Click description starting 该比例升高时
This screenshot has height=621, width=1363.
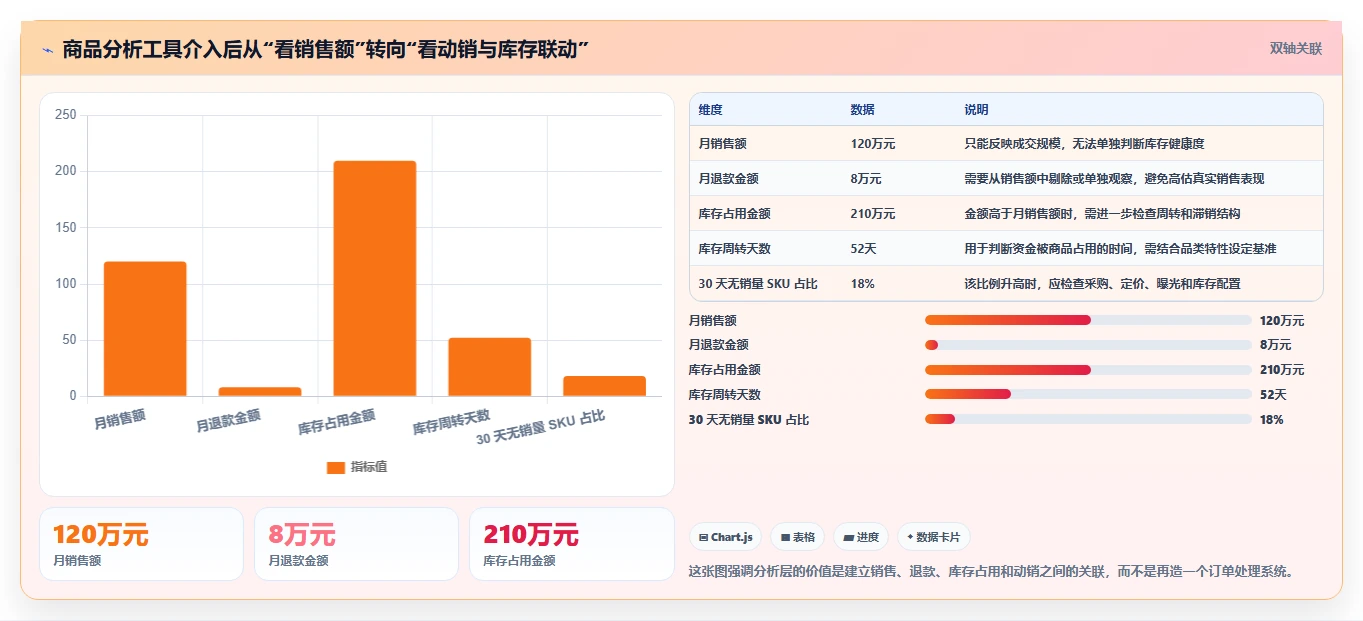pos(1102,284)
